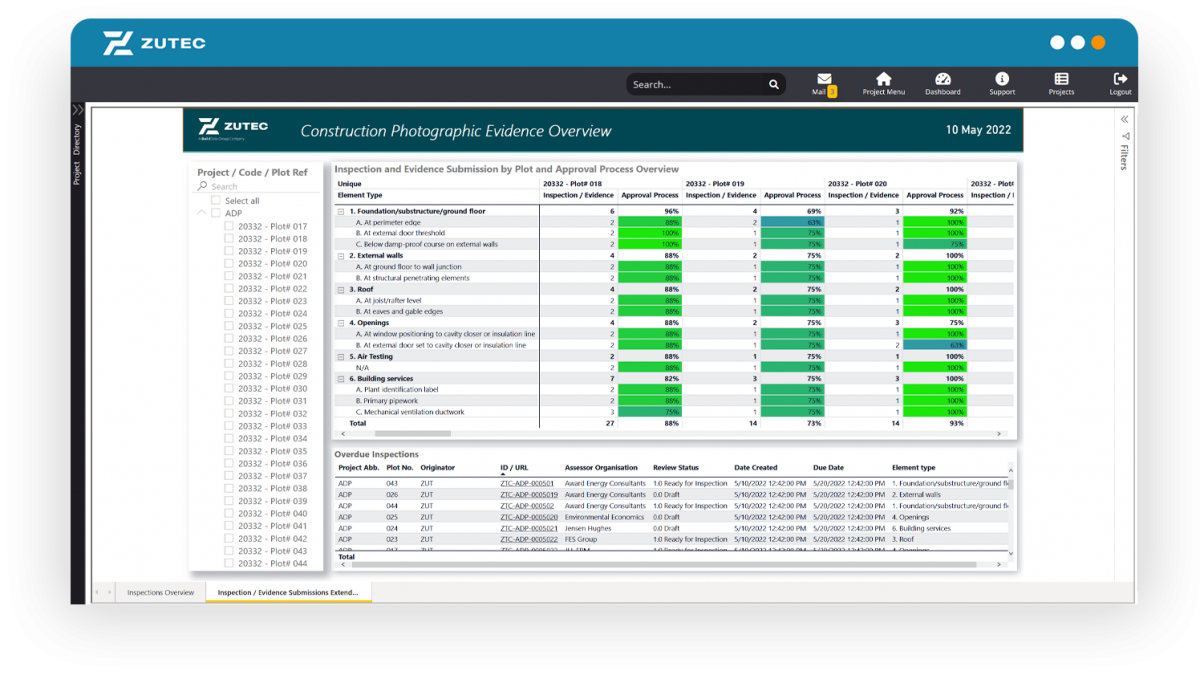Click the Logout icon
Screen dimensions: 1200x675
tap(1120, 80)
